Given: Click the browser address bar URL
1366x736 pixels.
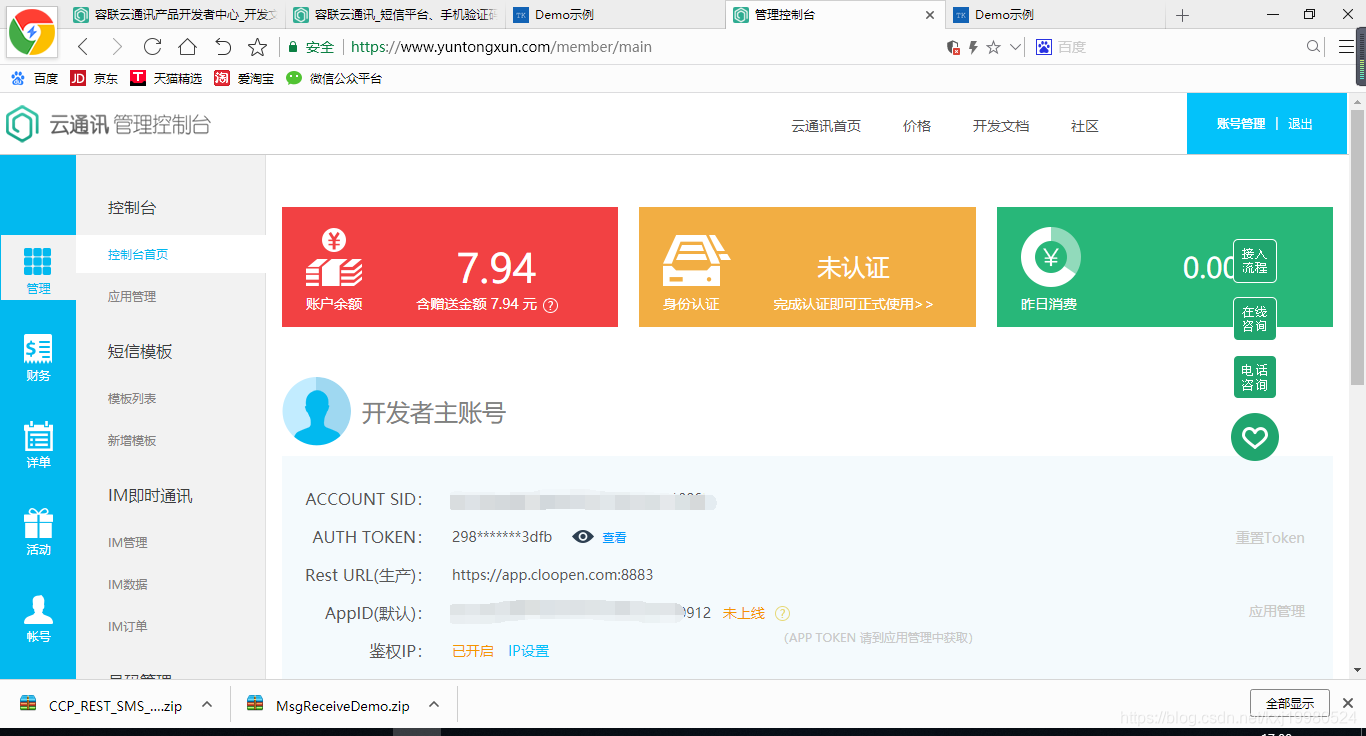Looking at the screenshot, I should pyautogui.click(x=501, y=47).
